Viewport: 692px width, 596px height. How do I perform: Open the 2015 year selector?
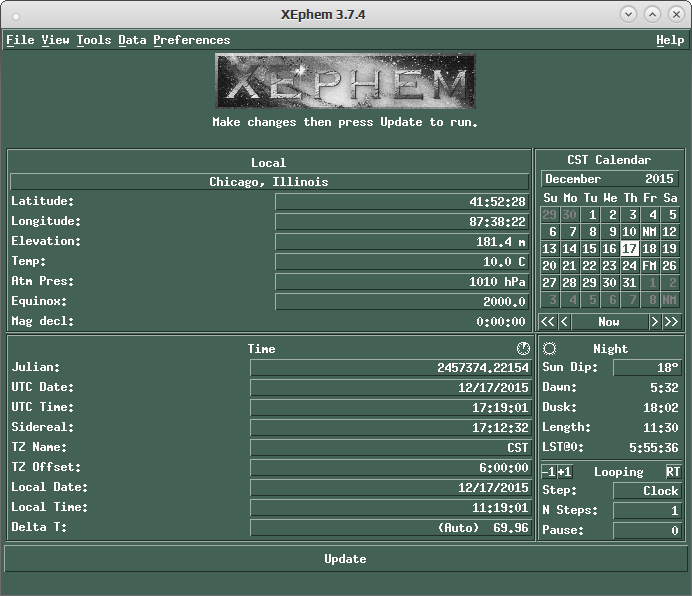(x=659, y=179)
